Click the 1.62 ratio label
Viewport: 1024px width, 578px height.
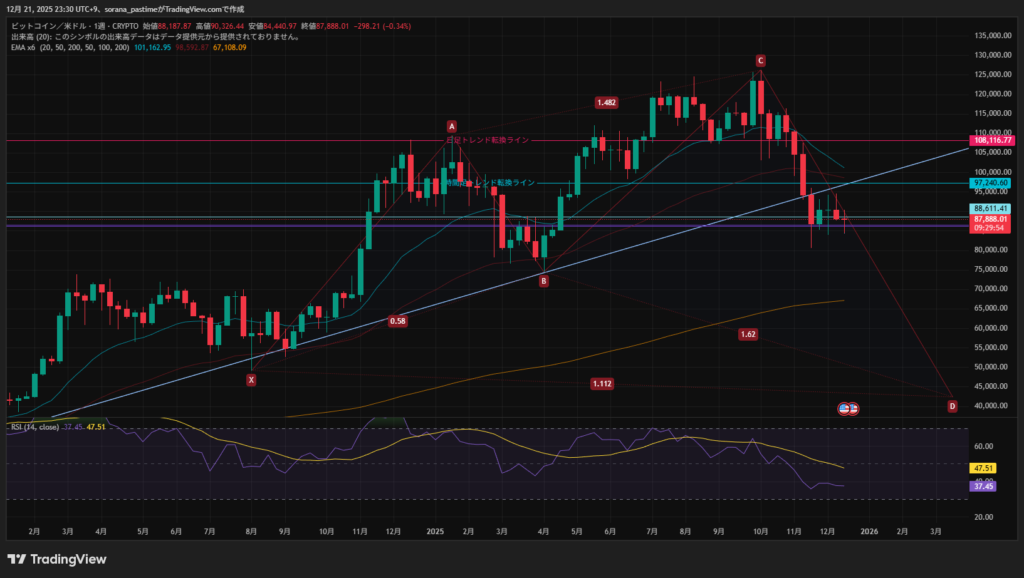point(748,334)
